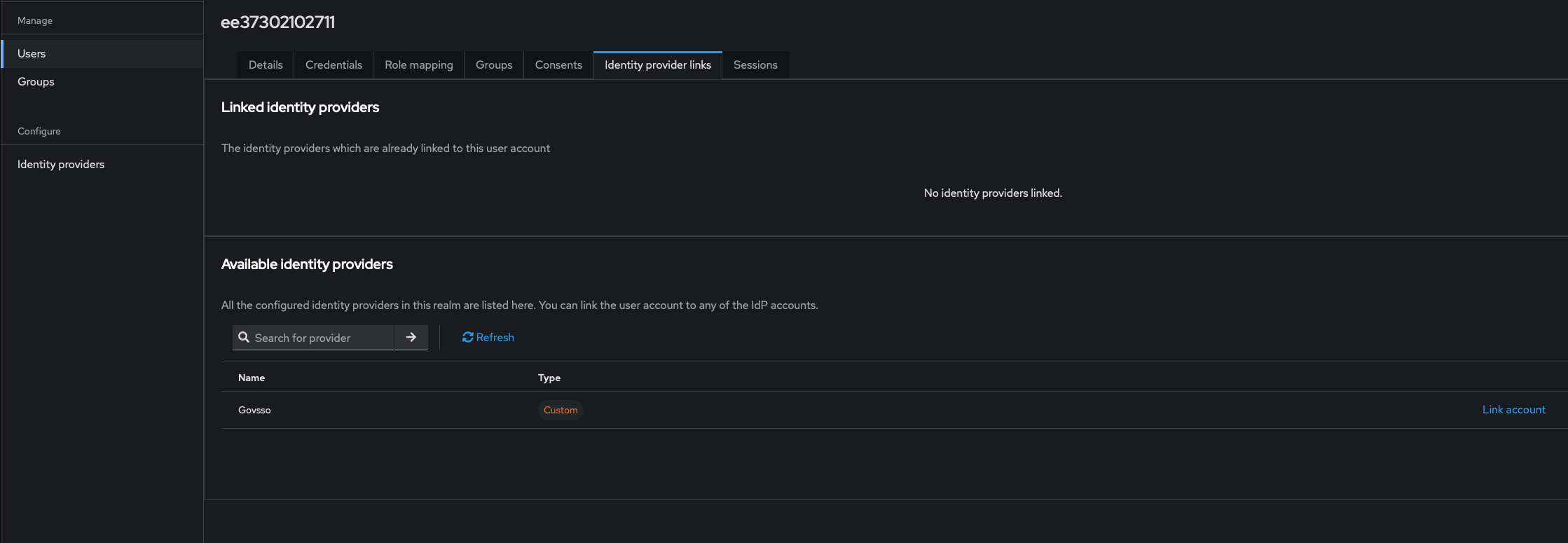Click the Refresh circular arrows icon

click(467, 338)
